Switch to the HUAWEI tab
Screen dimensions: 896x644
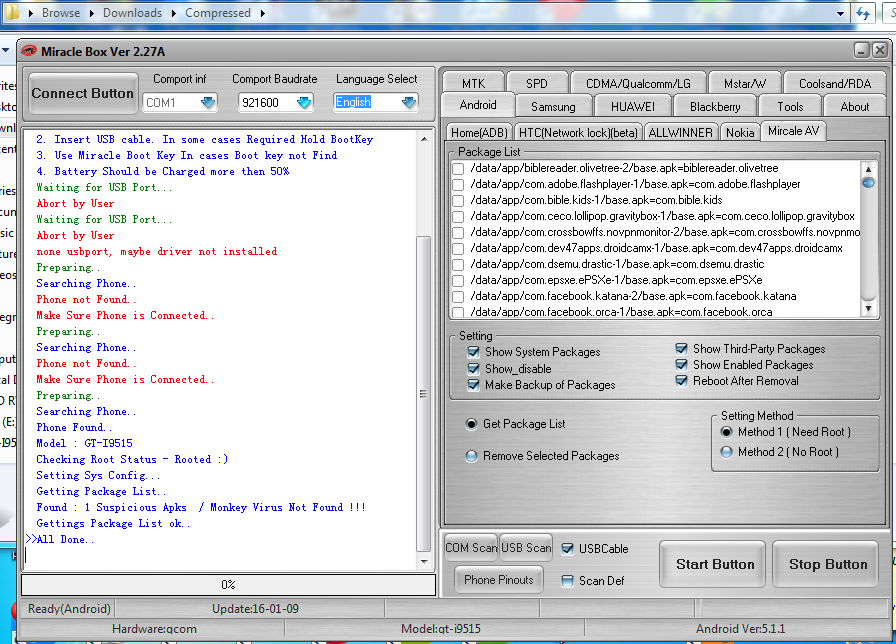[x=633, y=107]
